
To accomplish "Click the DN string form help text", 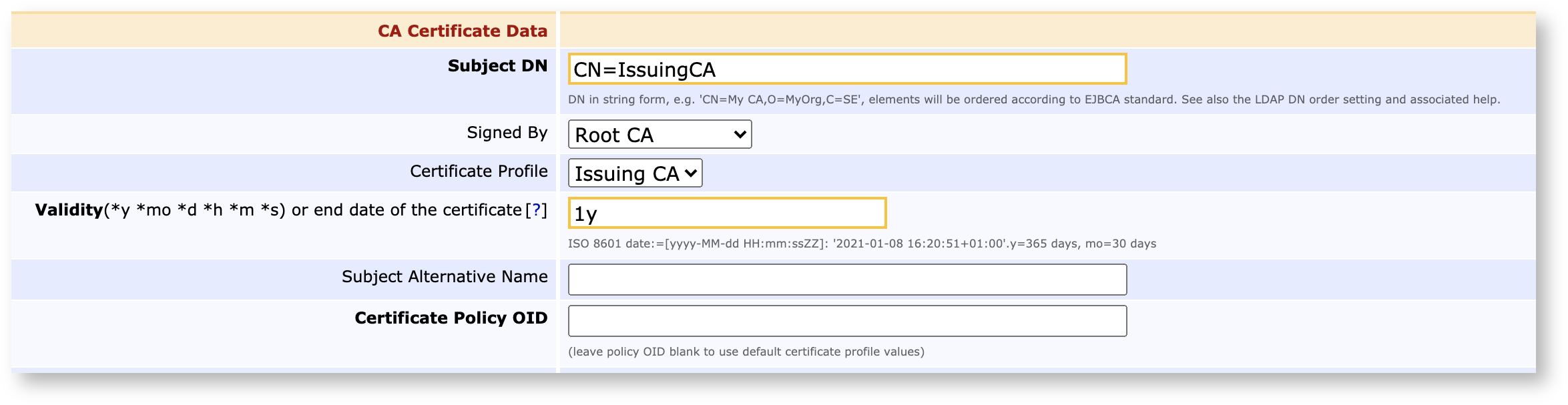I will [1033, 99].
